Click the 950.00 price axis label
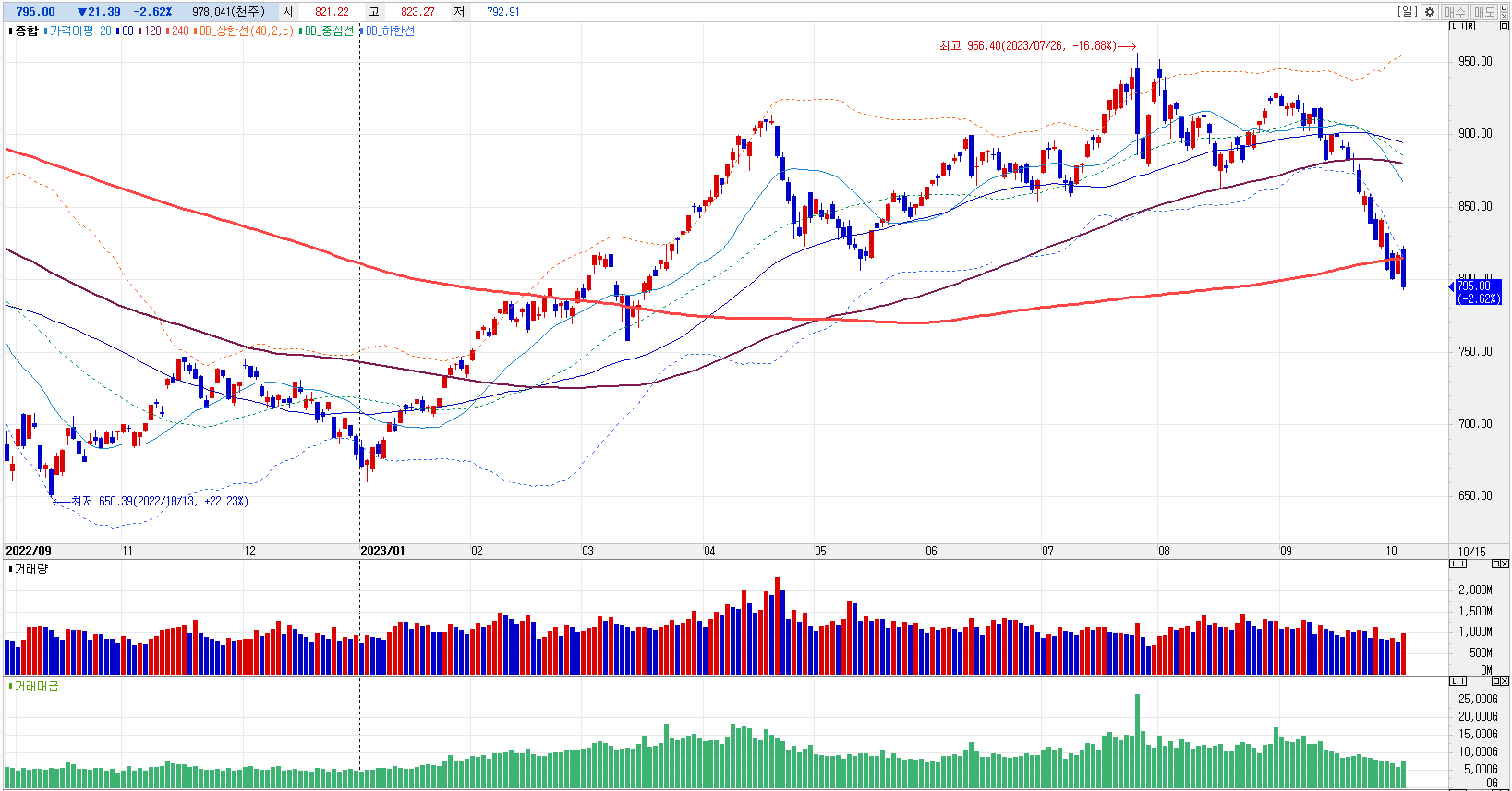 [x=1475, y=61]
